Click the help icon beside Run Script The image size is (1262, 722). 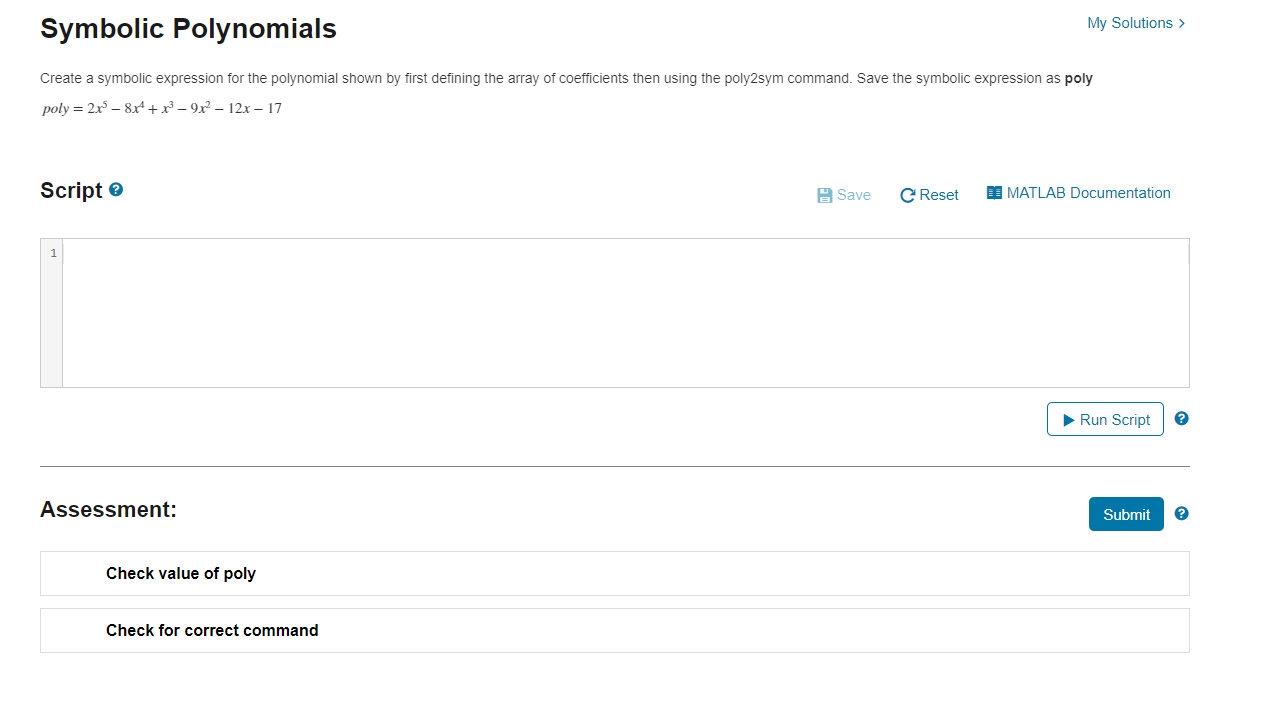1181,418
